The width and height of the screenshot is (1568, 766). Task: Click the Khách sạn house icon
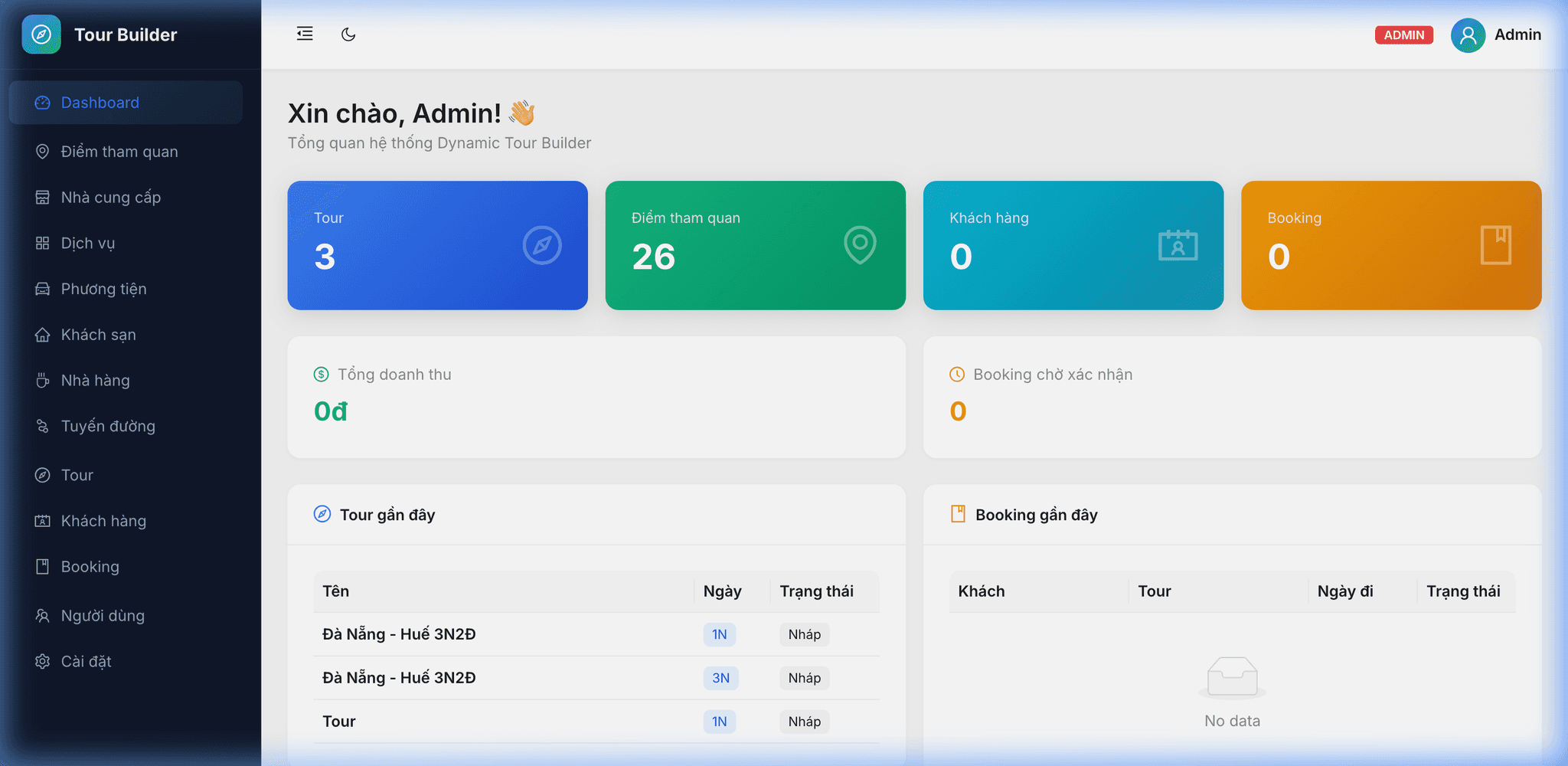click(x=43, y=335)
